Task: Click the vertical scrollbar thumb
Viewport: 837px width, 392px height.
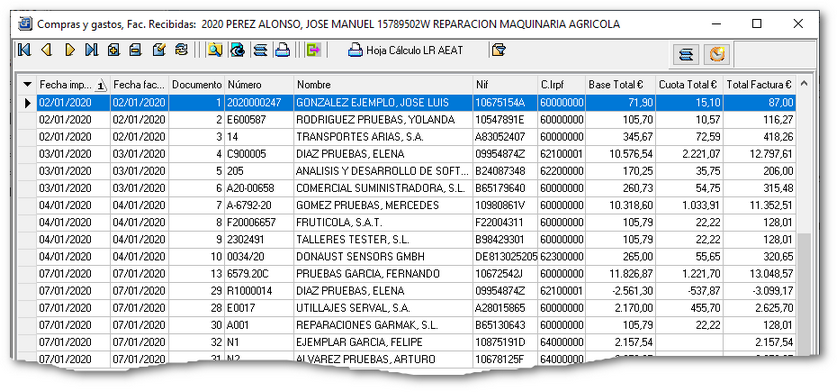Action: click(x=804, y=296)
